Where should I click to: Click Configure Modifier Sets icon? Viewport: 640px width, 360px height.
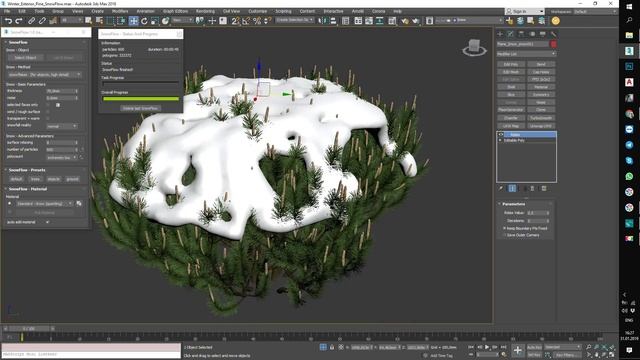coord(544,188)
